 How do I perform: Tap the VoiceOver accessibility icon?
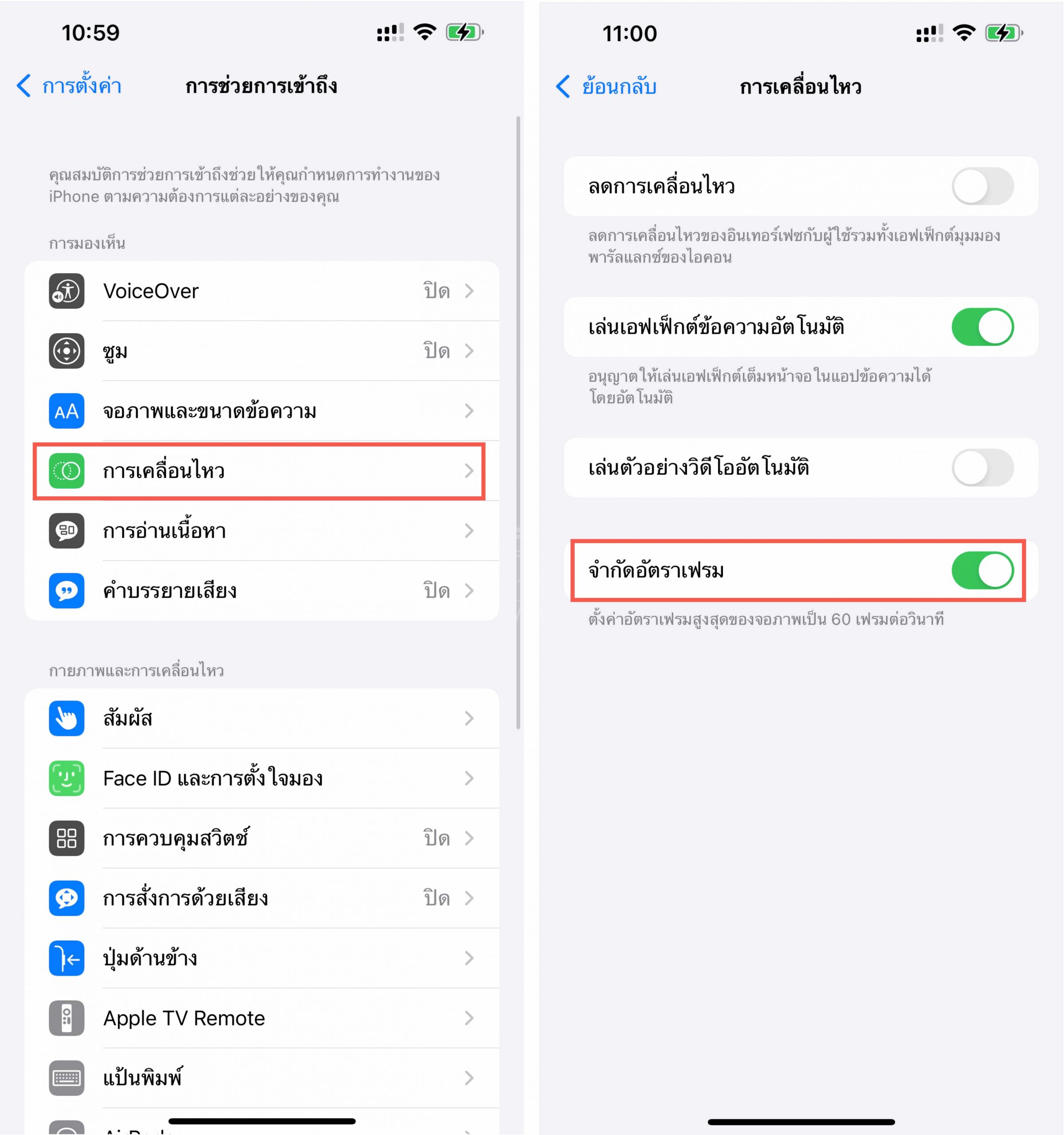66,290
